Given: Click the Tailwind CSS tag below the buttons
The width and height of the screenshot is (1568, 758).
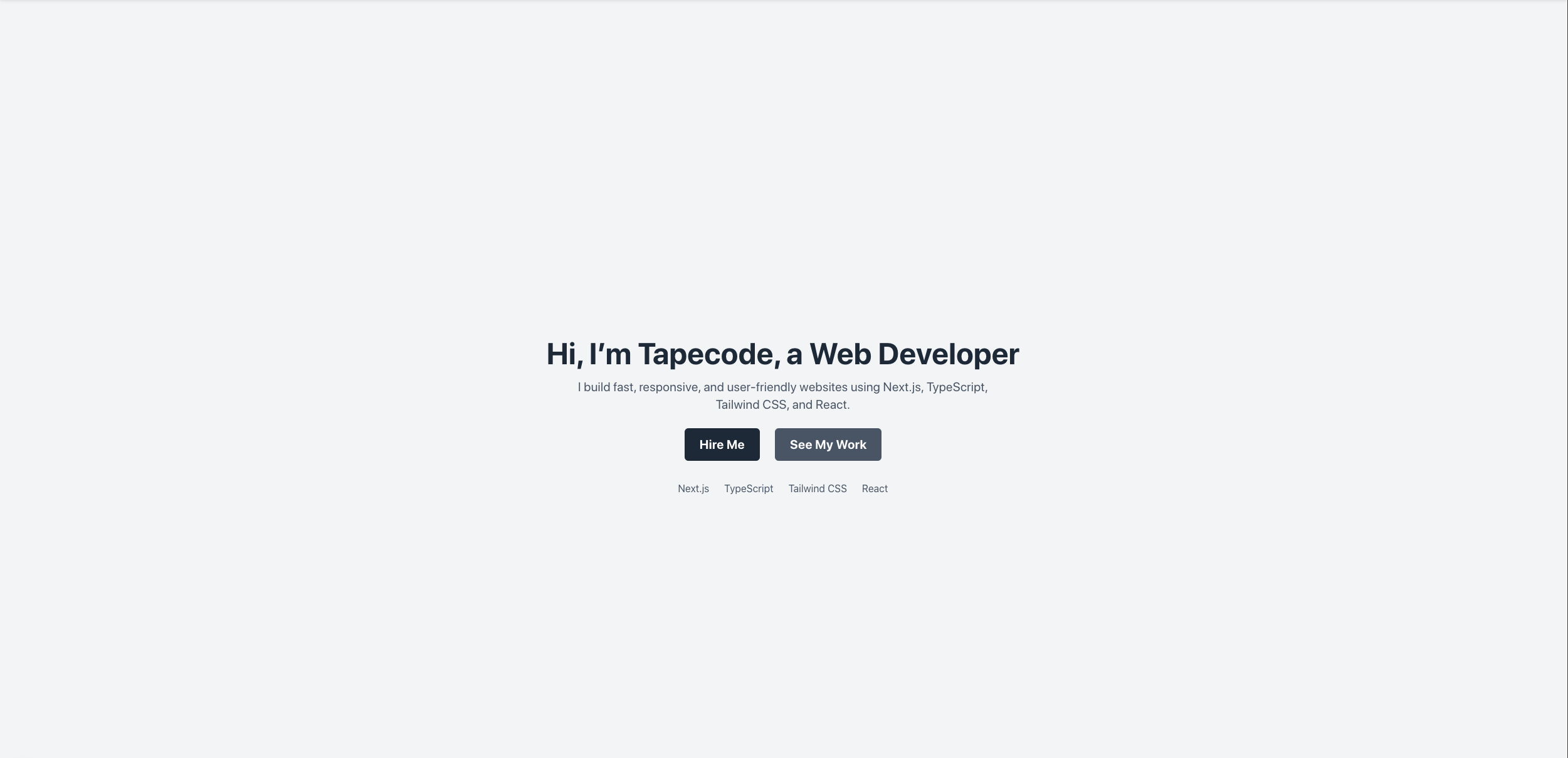Looking at the screenshot, I should click(818, 488).
